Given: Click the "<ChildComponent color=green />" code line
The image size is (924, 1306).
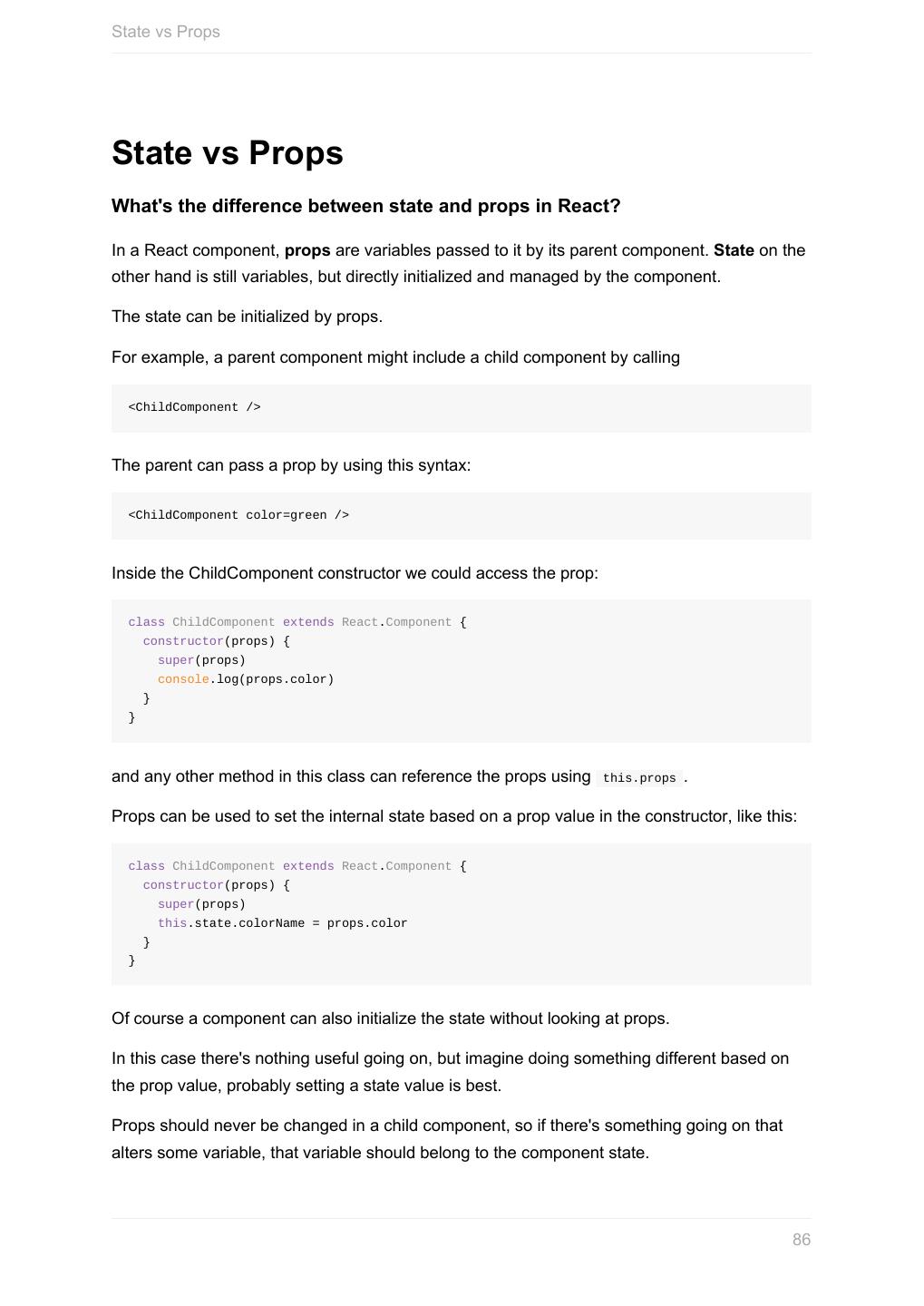Looking at the screenshot, I should coord(238,515).
